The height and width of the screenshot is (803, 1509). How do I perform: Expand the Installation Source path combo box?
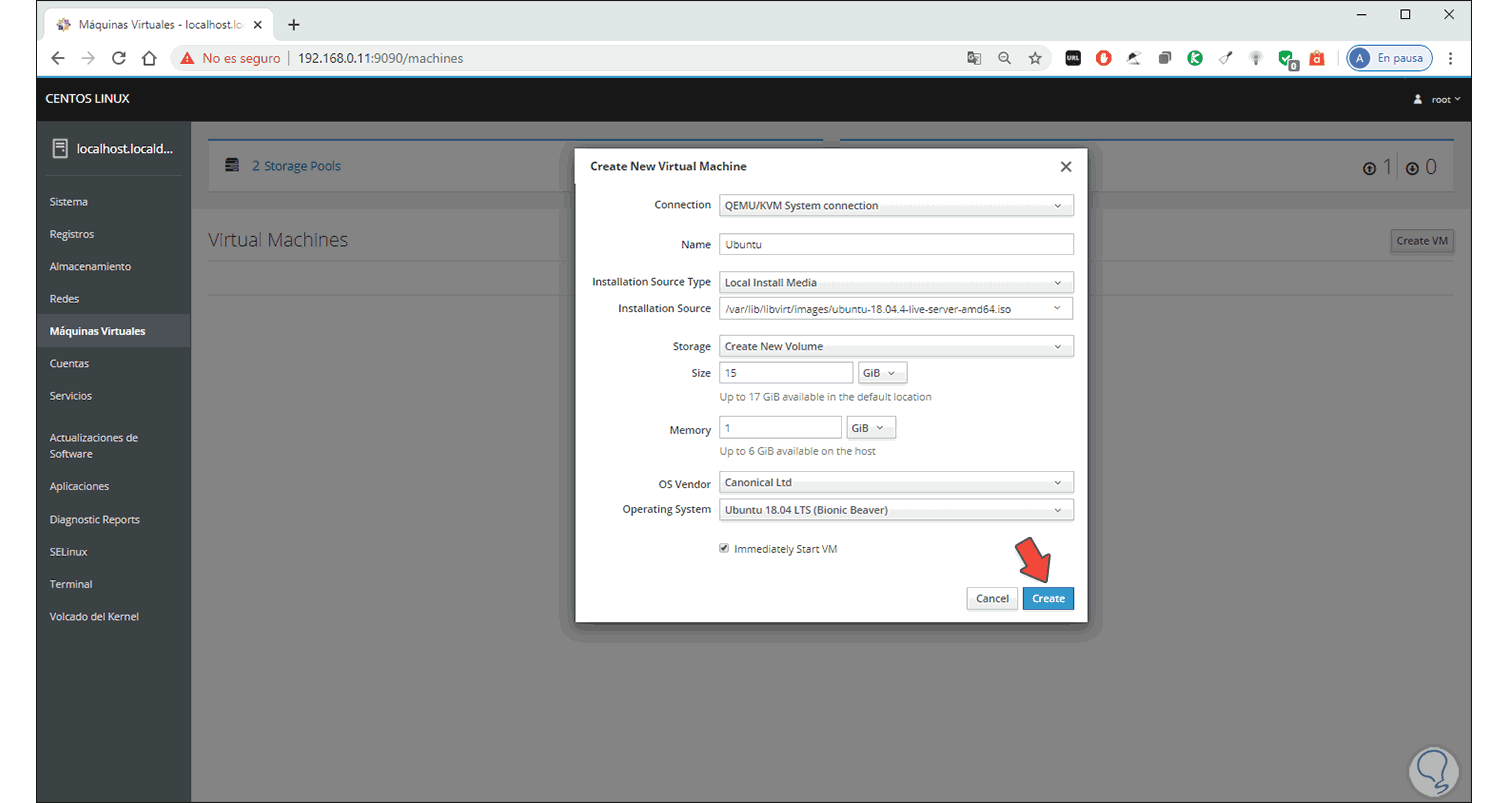(896, 309)
